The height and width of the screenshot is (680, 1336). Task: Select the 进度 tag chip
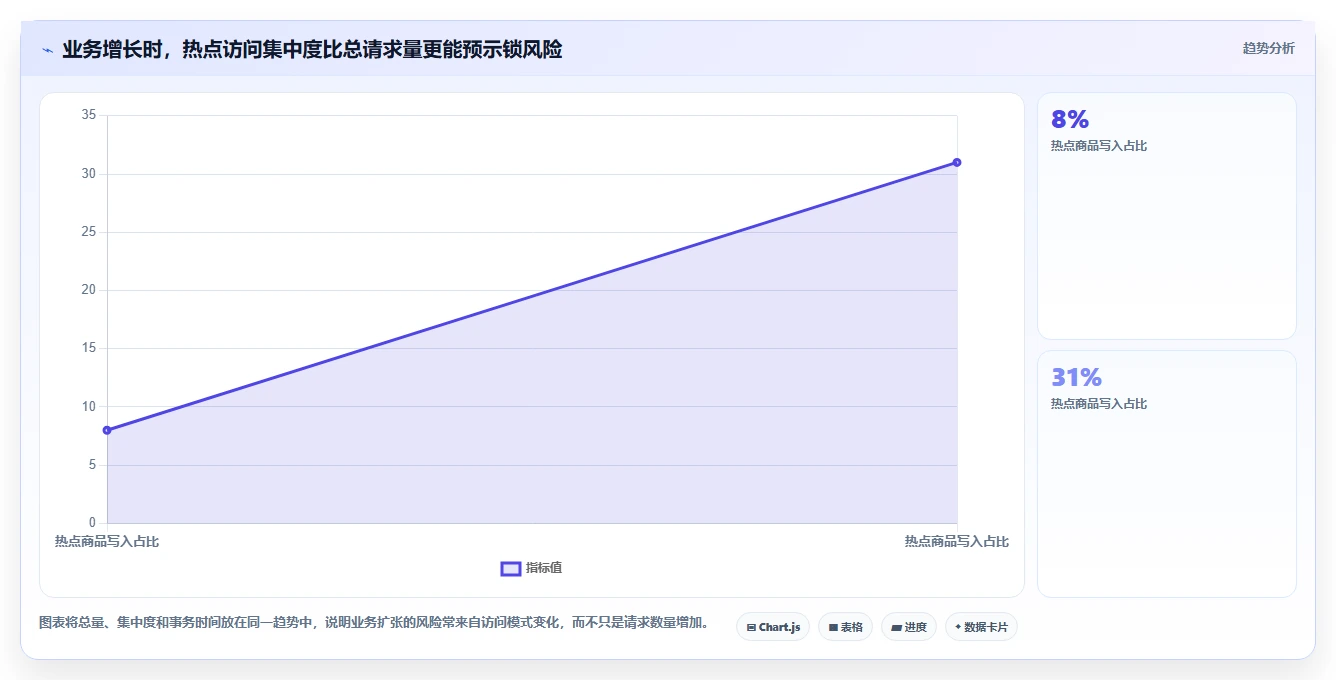(x=909, y=627)
